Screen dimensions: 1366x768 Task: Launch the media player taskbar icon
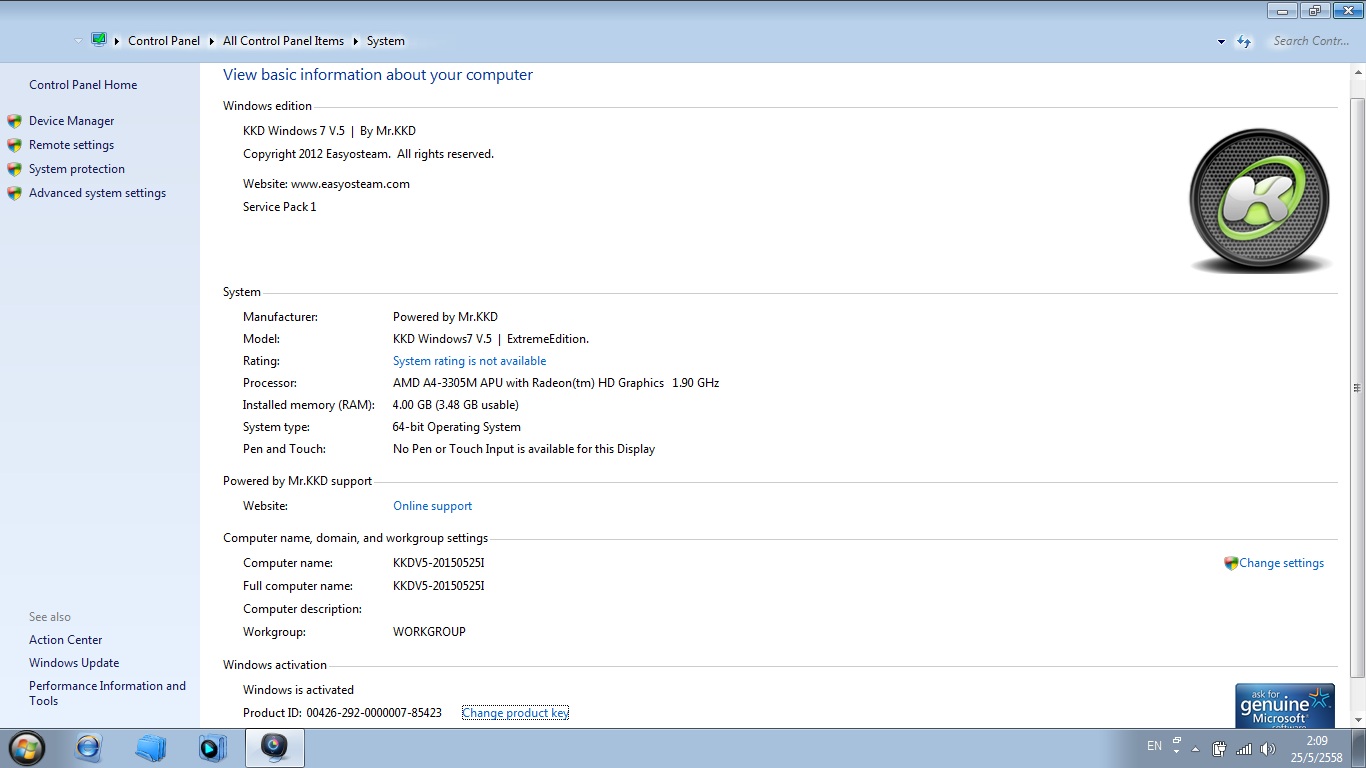213,748
